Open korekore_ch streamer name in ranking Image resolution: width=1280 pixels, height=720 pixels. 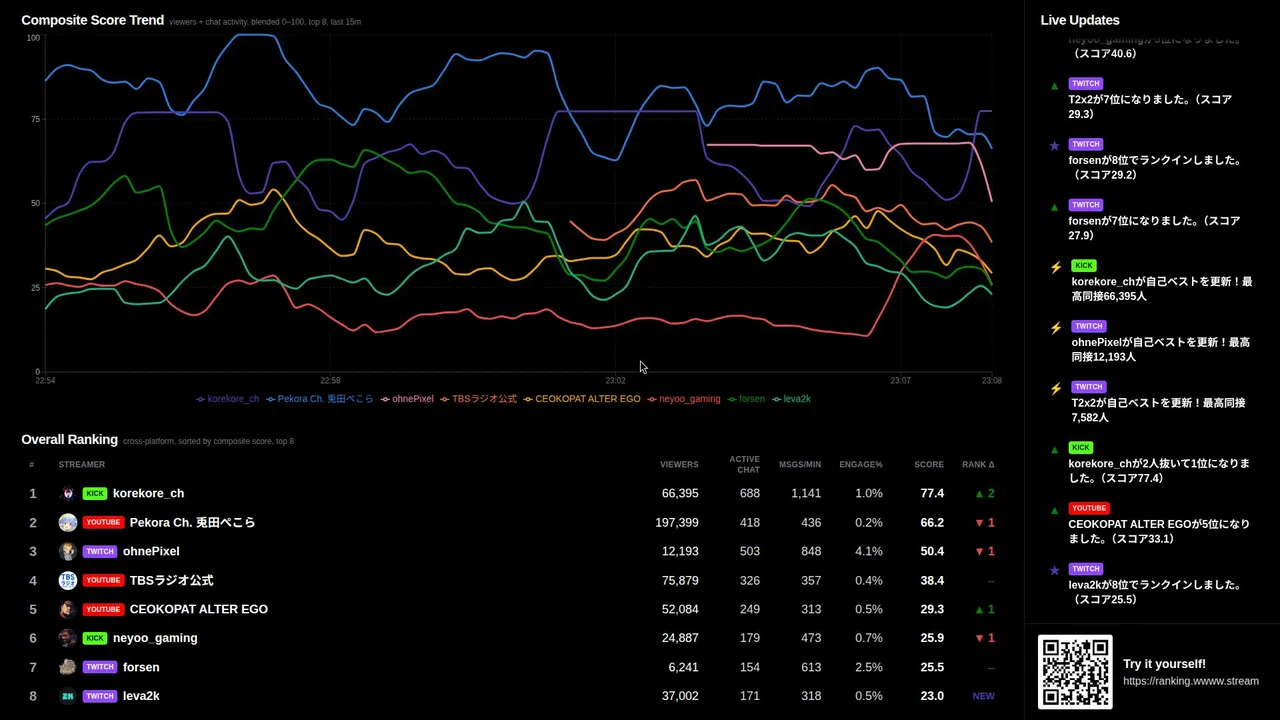pos(148,493)
